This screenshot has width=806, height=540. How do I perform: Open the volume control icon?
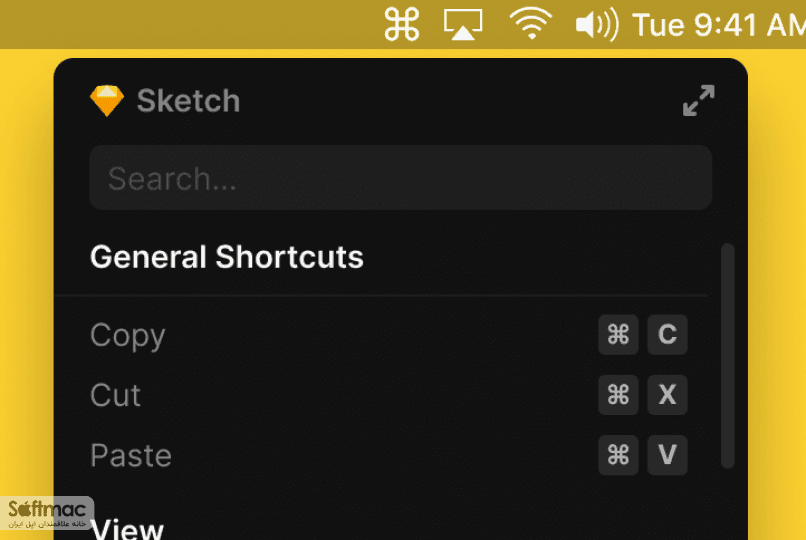coord(597,25)
